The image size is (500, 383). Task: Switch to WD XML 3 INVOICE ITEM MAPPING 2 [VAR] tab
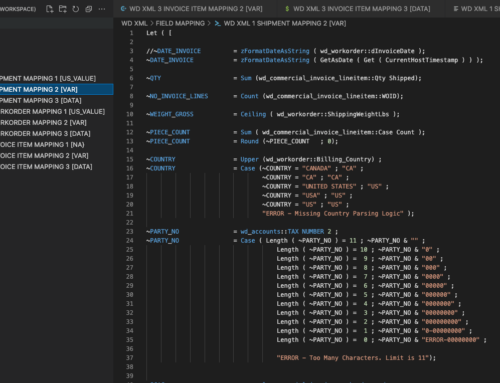click(x=196, y=9)
